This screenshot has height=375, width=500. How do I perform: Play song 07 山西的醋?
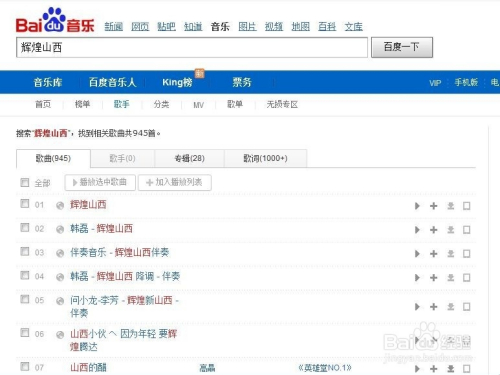[x=417, y=369]
